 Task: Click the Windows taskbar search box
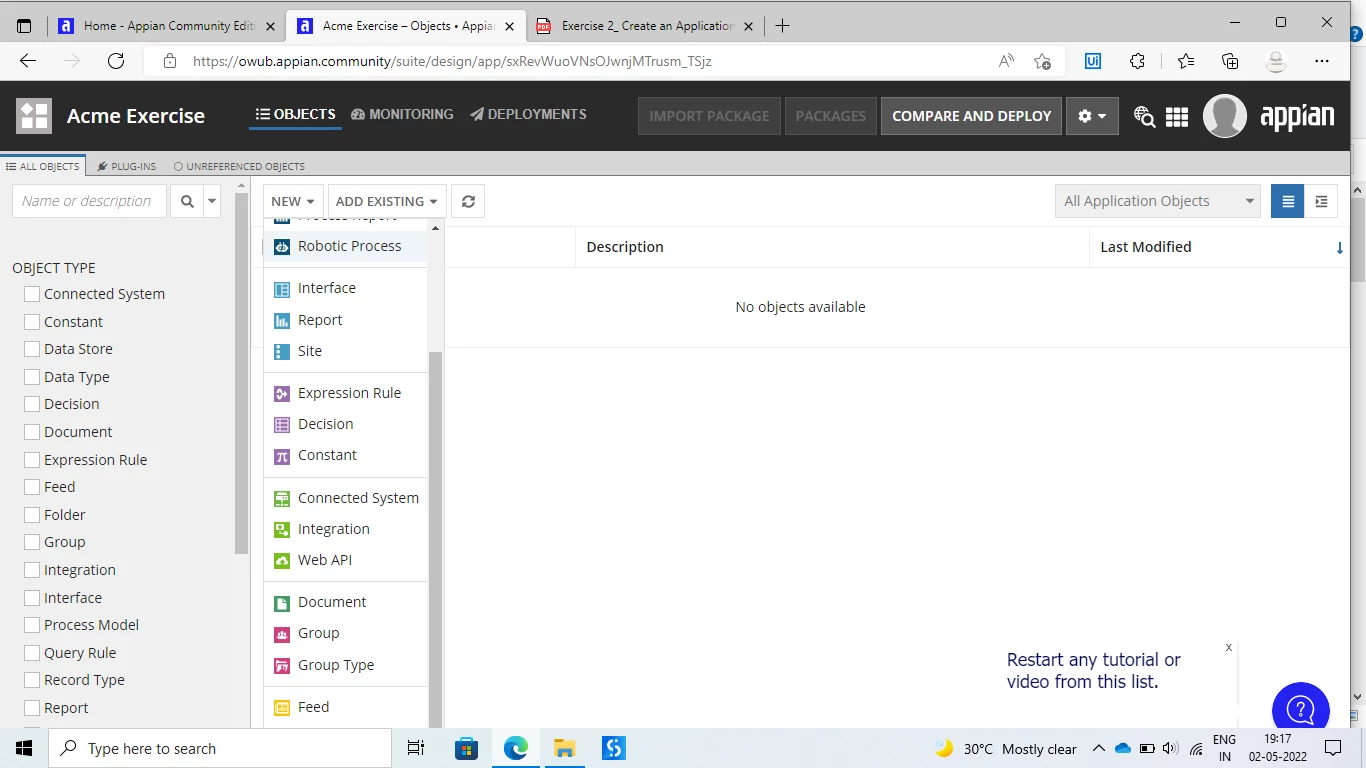pos(220,748)
